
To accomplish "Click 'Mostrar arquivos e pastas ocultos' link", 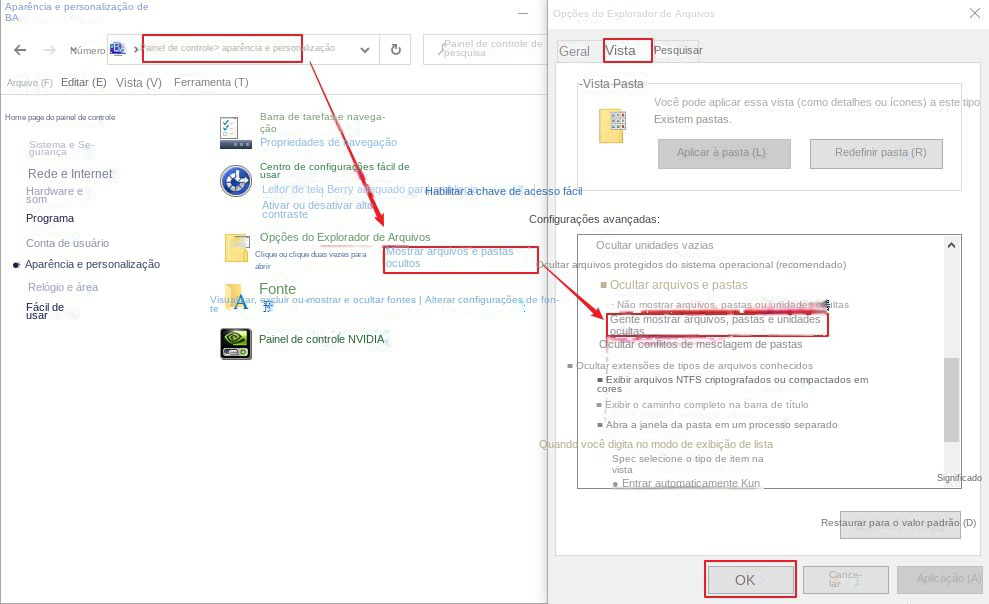I will point(449,258).
